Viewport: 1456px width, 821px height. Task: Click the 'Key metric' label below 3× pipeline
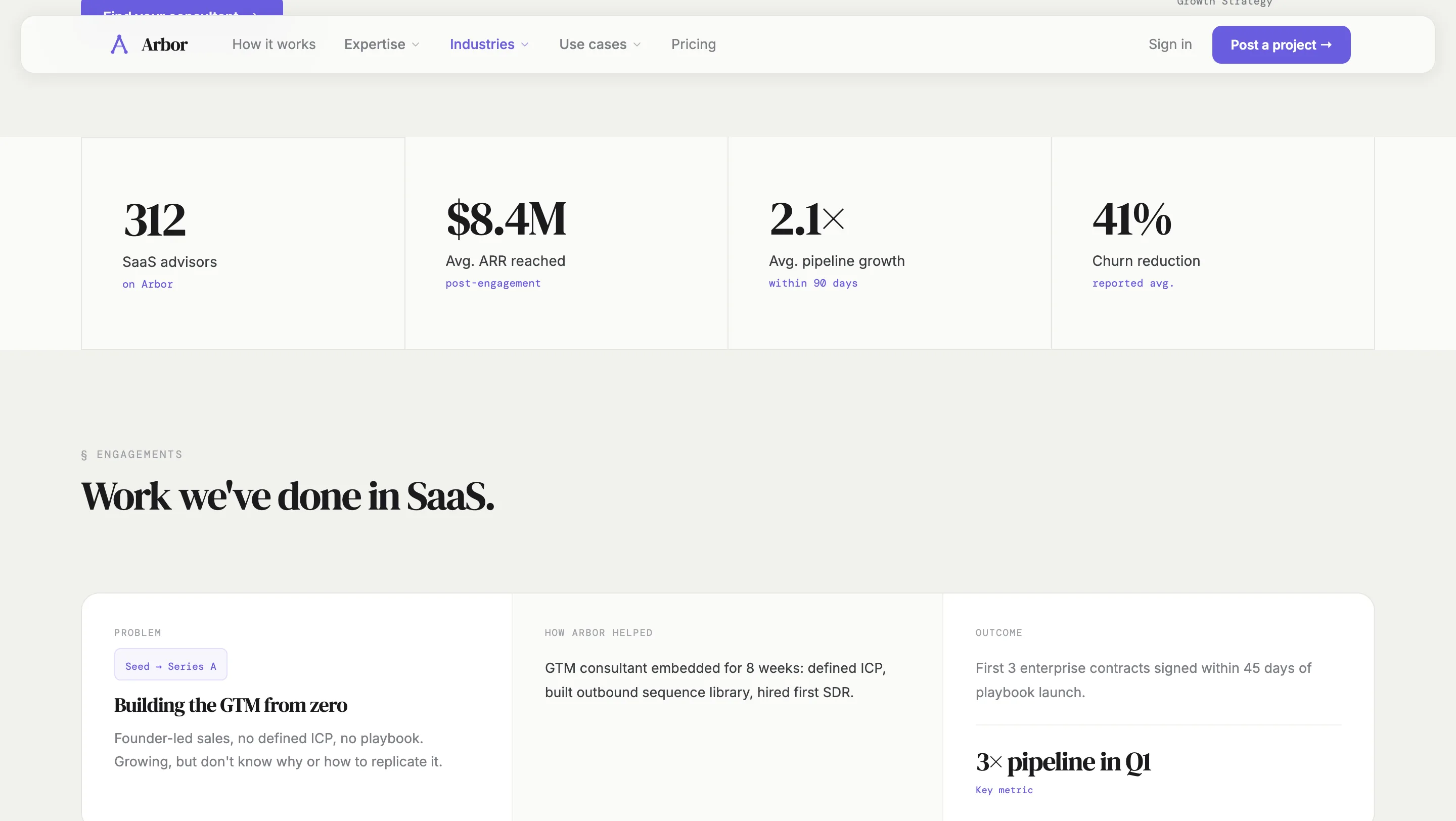1004,790
